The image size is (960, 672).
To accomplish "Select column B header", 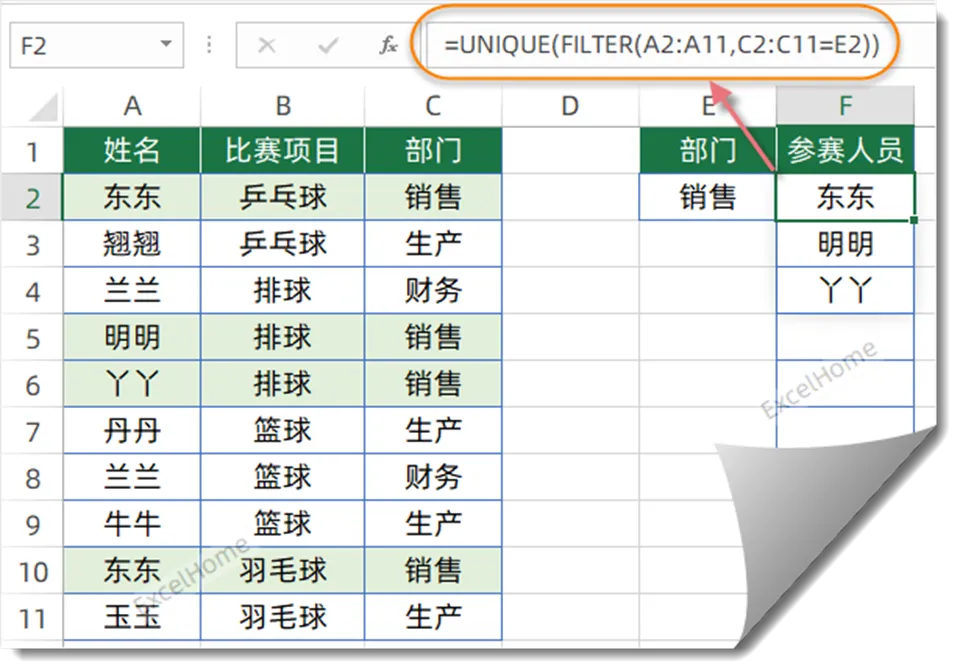I will pyautogui.click(x=282, y=106).
